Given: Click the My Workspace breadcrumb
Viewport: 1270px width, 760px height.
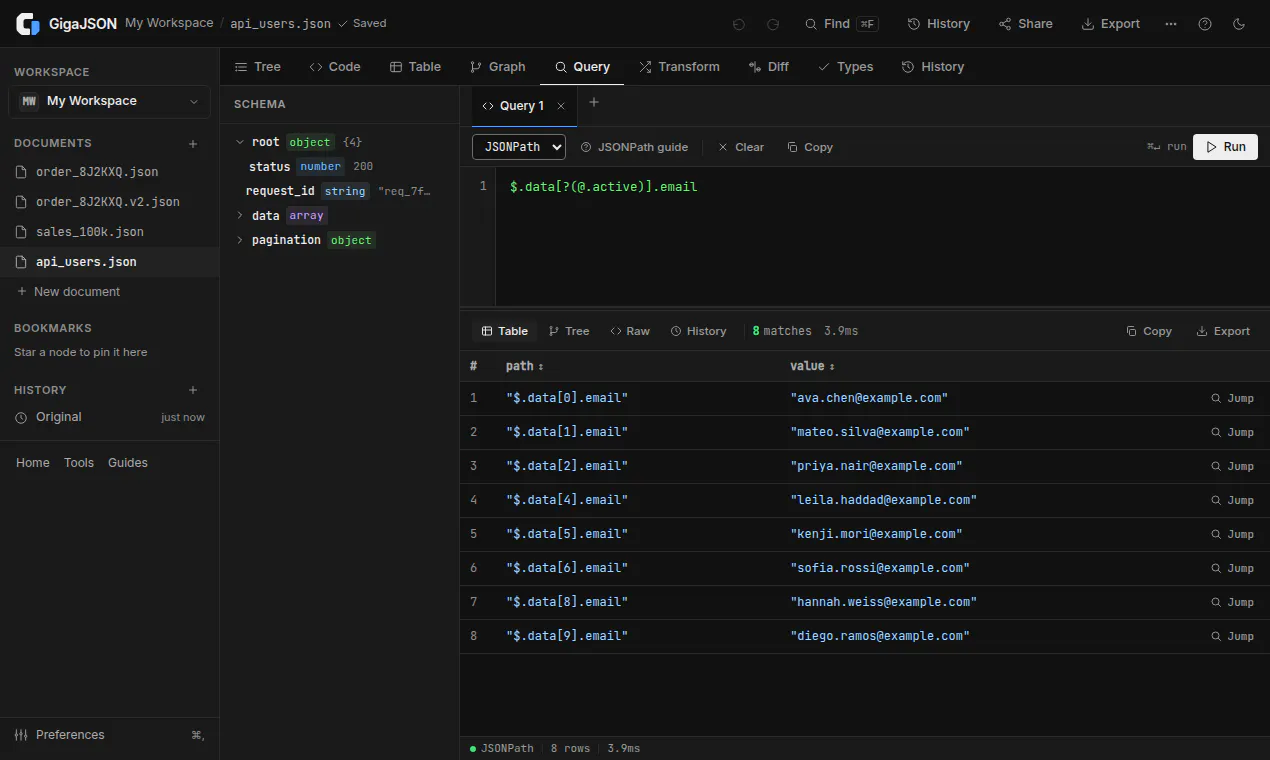Looking at the screenshot, I should point(169,23).
